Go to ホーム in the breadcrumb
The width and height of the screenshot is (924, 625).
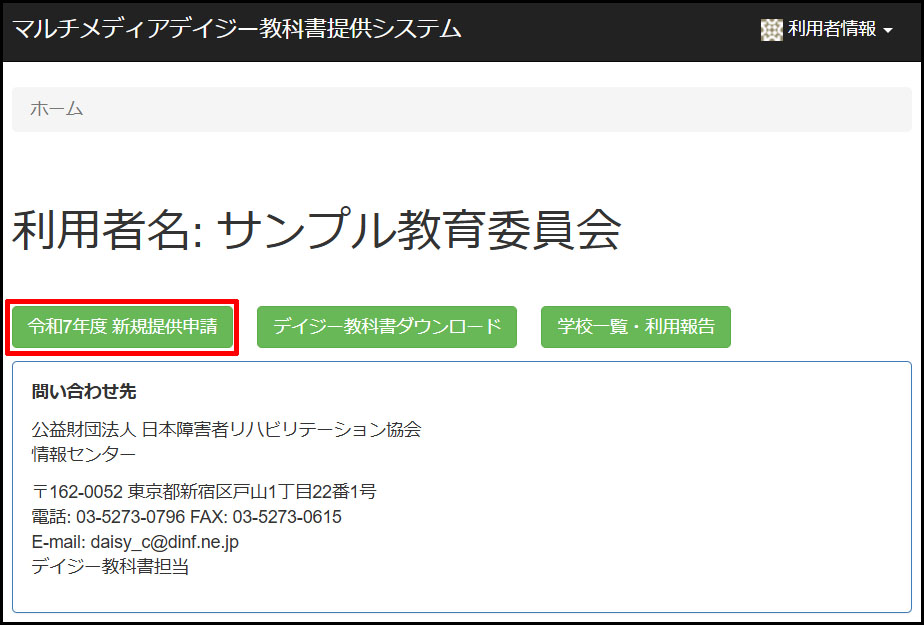pos(56,109)
